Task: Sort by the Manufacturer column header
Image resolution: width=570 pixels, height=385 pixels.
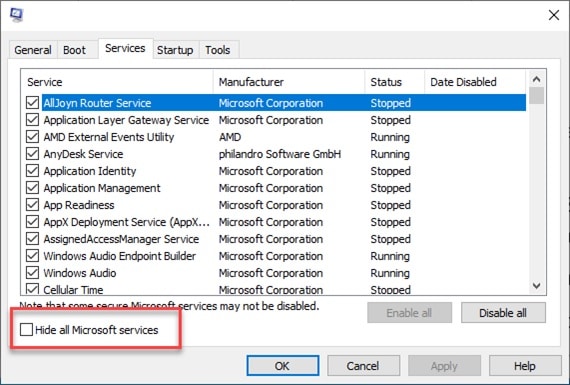Action: point(289,82)
